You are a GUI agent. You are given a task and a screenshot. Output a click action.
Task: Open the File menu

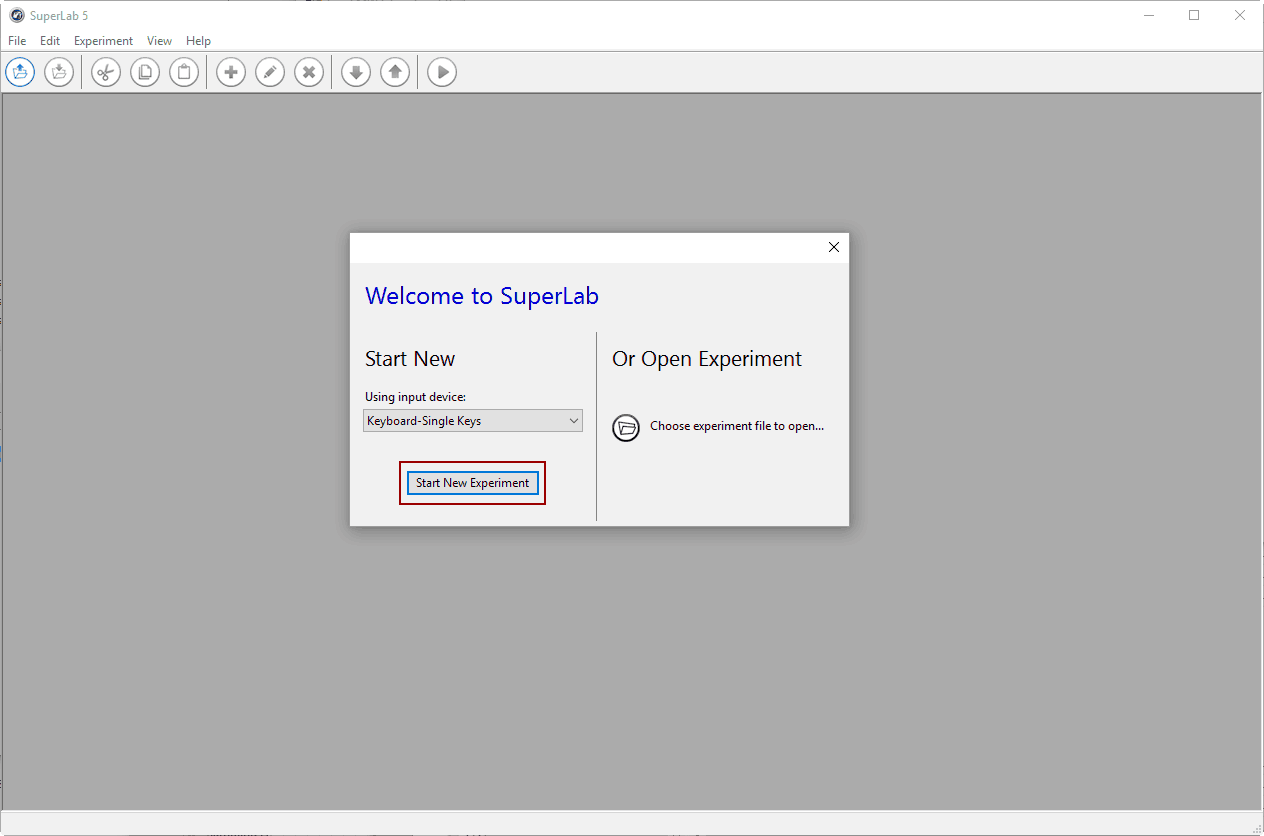point(17,41)
